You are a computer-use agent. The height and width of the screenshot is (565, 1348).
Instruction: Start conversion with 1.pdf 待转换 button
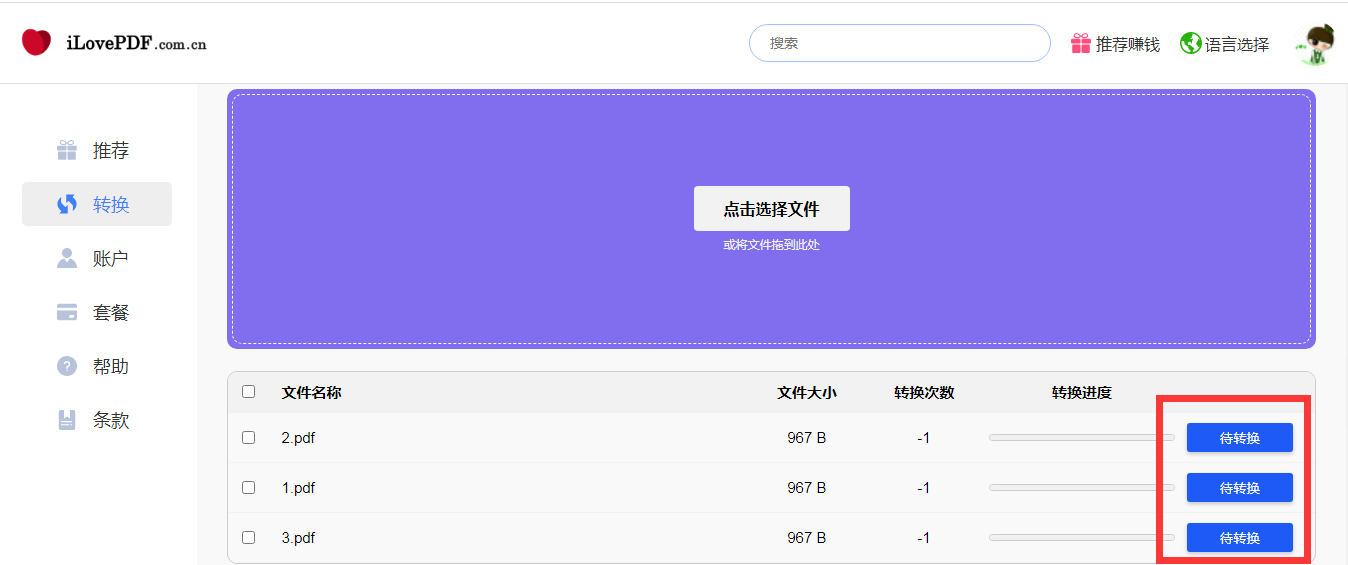click(1239, 488)
